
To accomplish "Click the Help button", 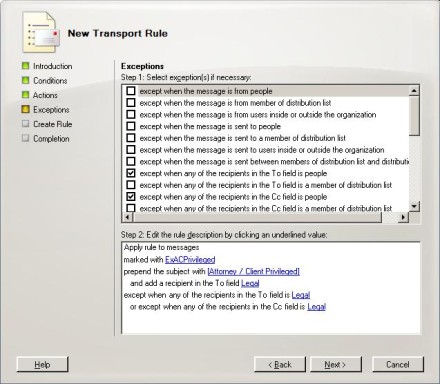I will coord(42,364).
